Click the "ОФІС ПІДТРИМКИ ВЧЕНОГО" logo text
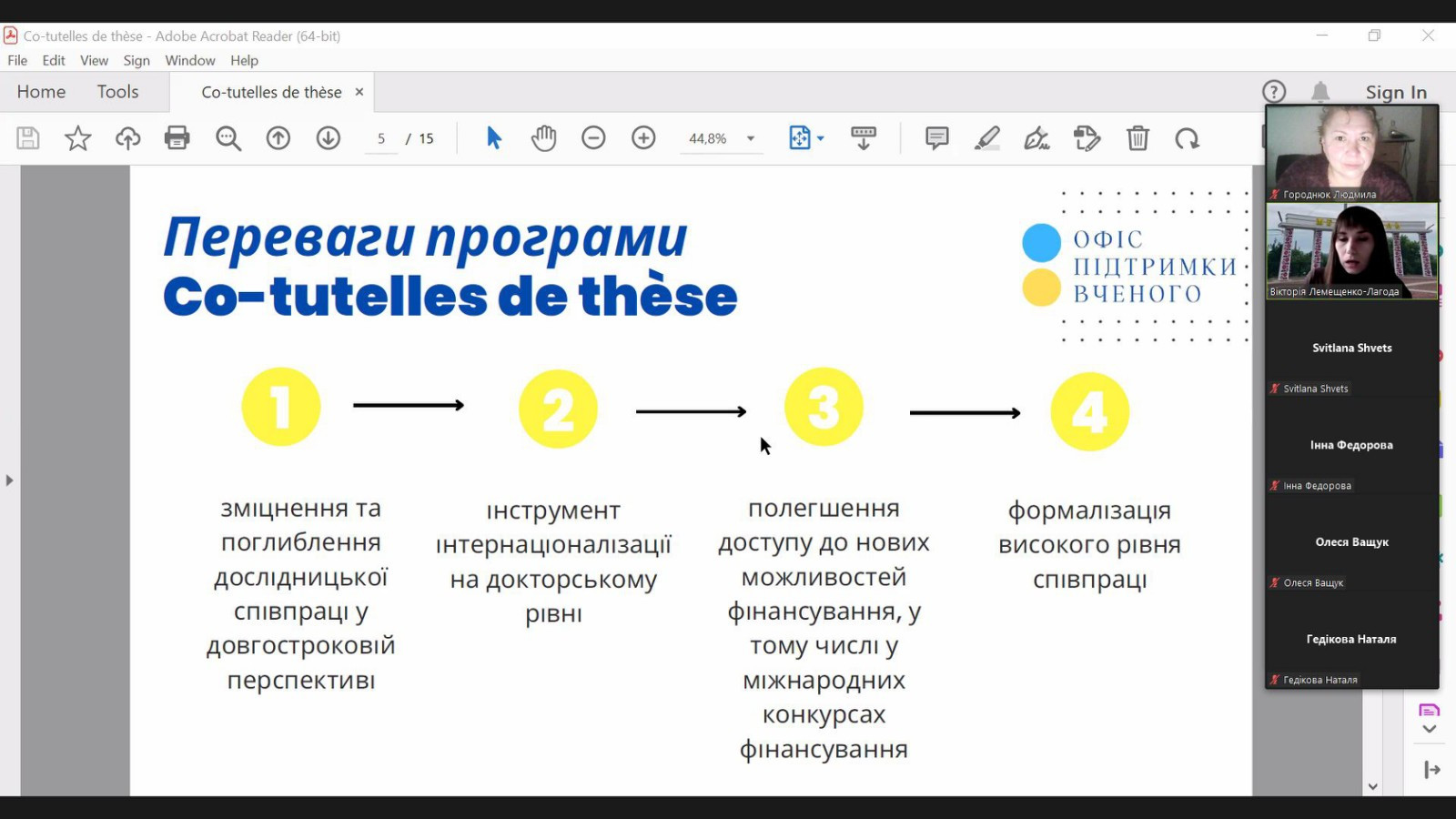The width and height of the screenshot is (1456, 819). [1155, 267]
